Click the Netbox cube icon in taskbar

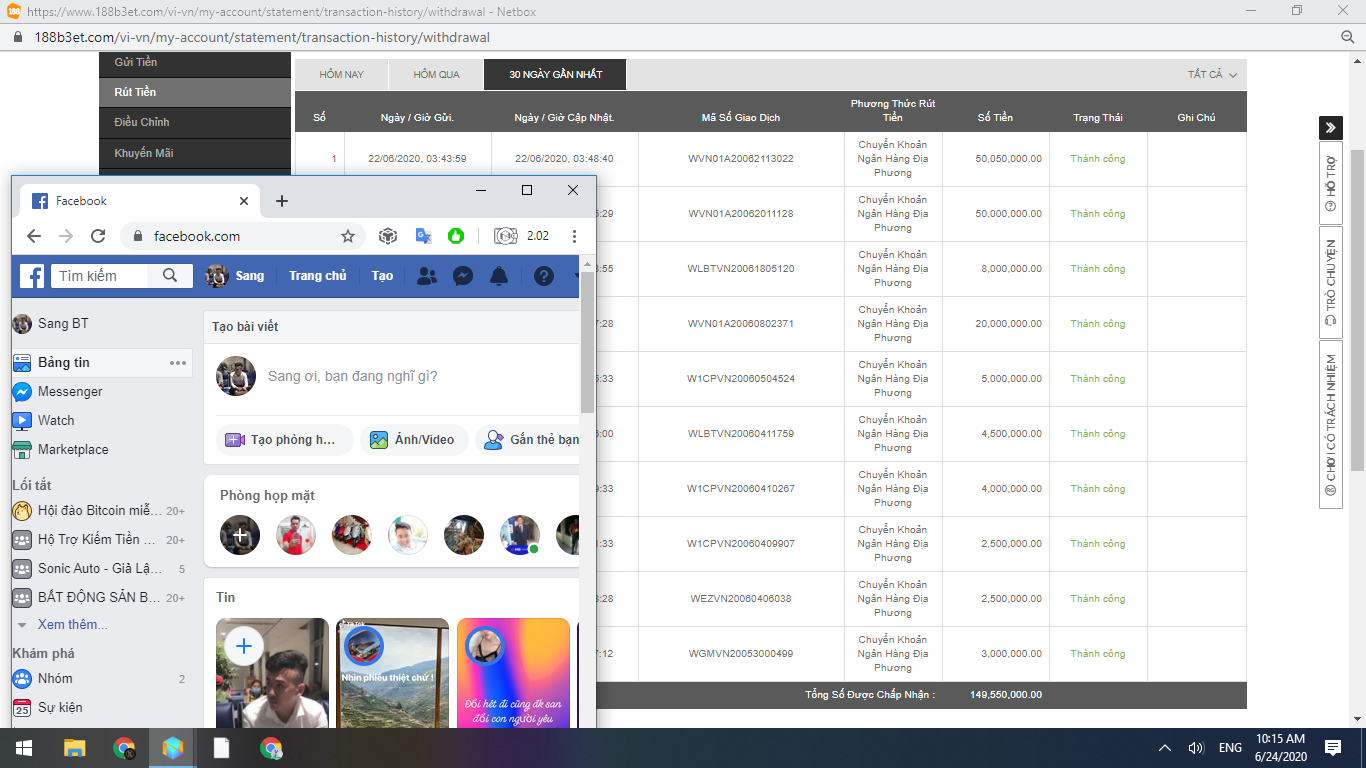tap(173, 747)
